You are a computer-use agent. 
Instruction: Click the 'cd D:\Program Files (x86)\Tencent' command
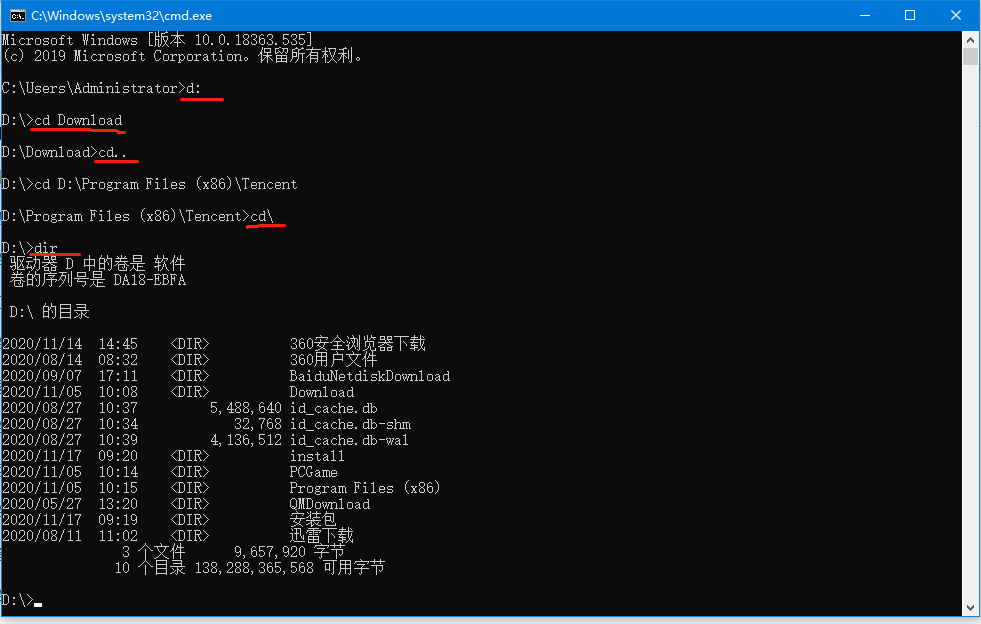point(166,184)
